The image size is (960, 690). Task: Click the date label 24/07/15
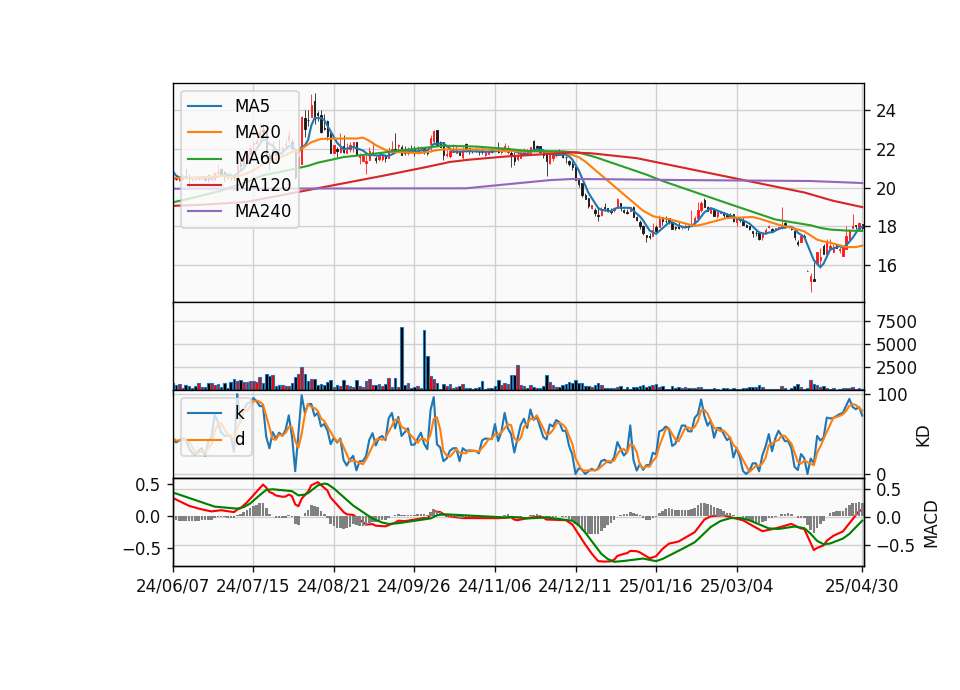click(x=253, y=587)
